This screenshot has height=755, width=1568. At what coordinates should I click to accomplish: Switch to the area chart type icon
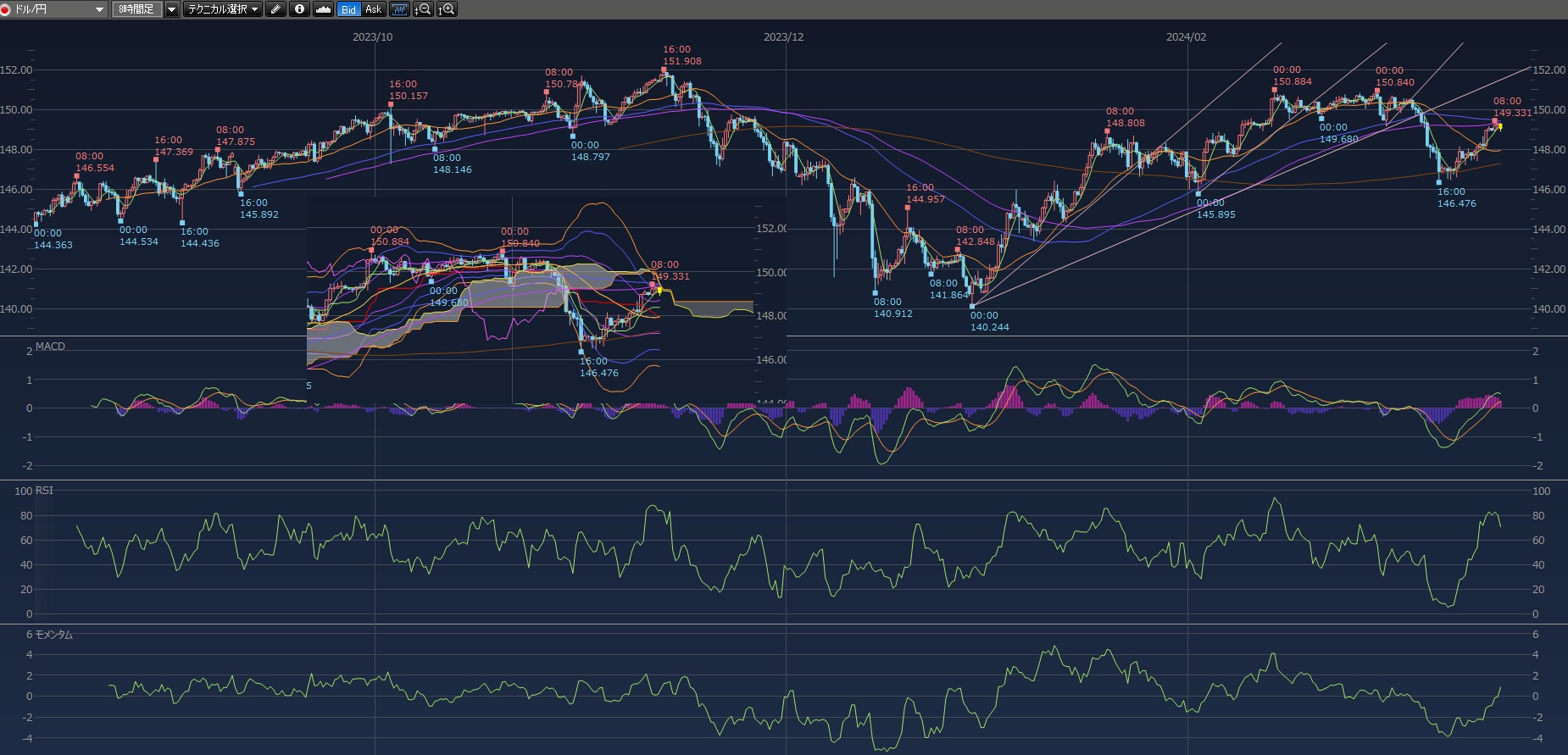point(323,9)
